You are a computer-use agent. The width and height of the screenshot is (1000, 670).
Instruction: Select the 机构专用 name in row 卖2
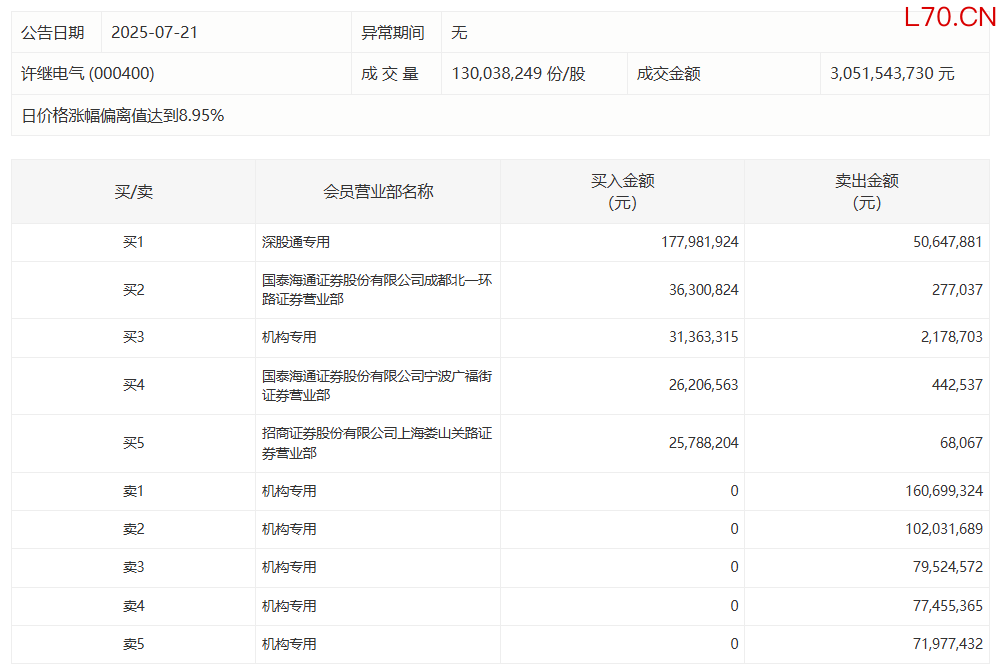pyautogui.click(x=289, y=529)
